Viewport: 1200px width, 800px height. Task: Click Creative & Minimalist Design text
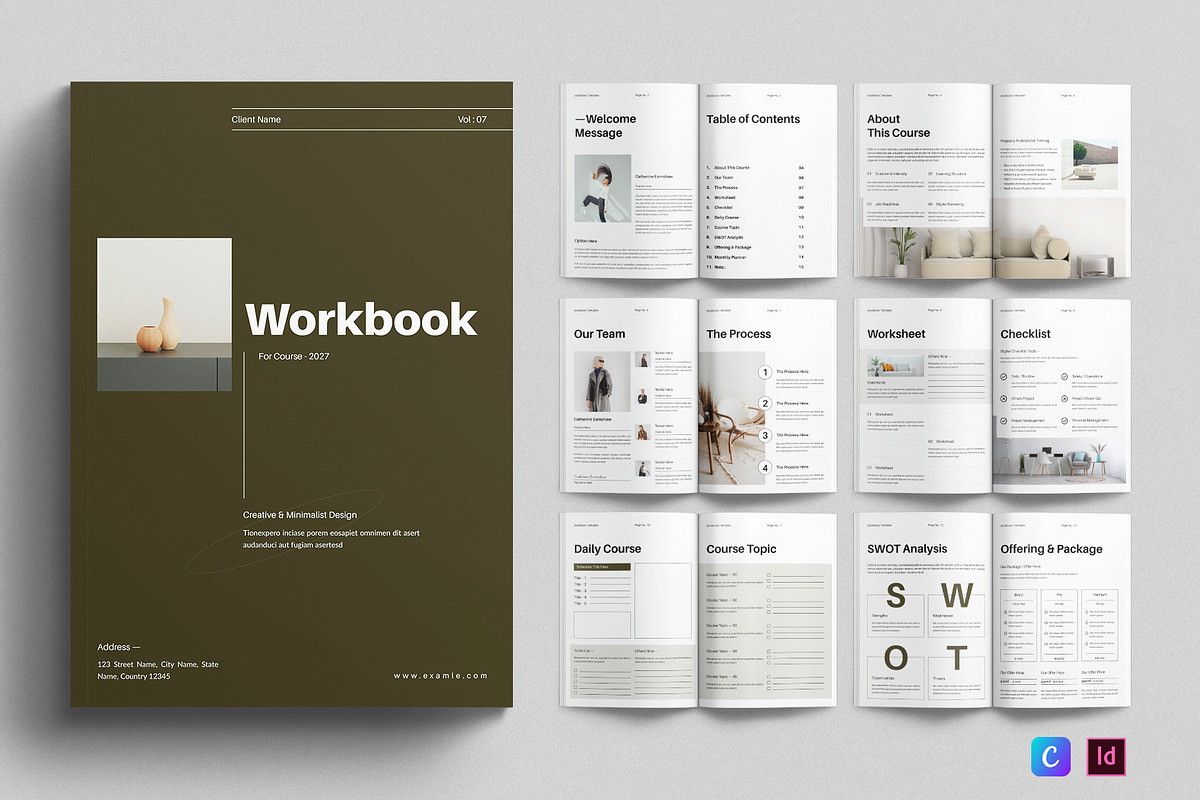point(300,515)
